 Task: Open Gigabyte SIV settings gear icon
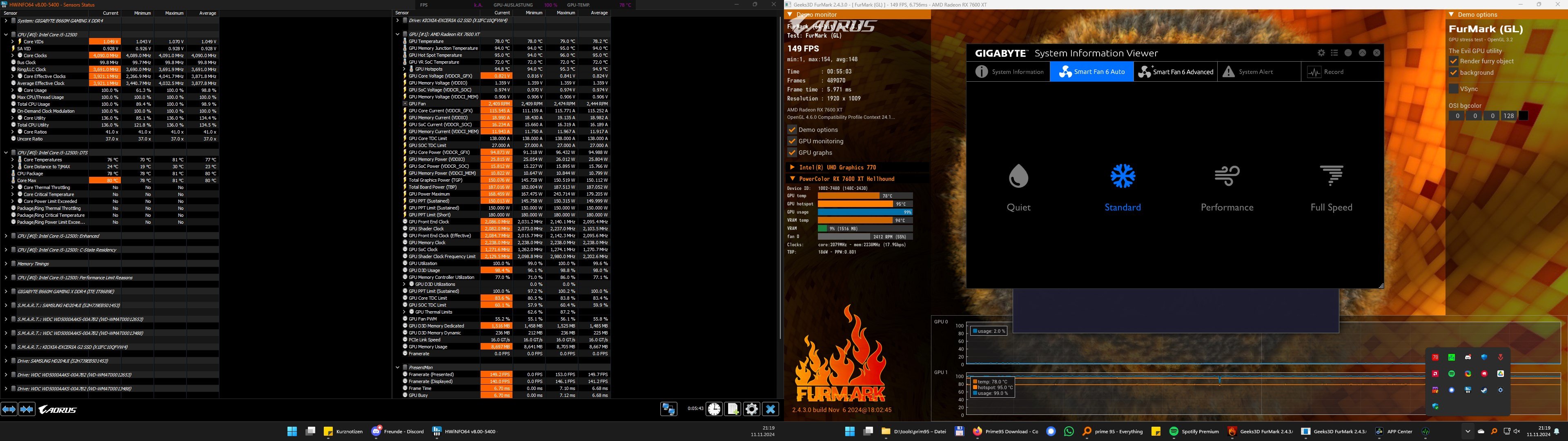point(1321,53)
